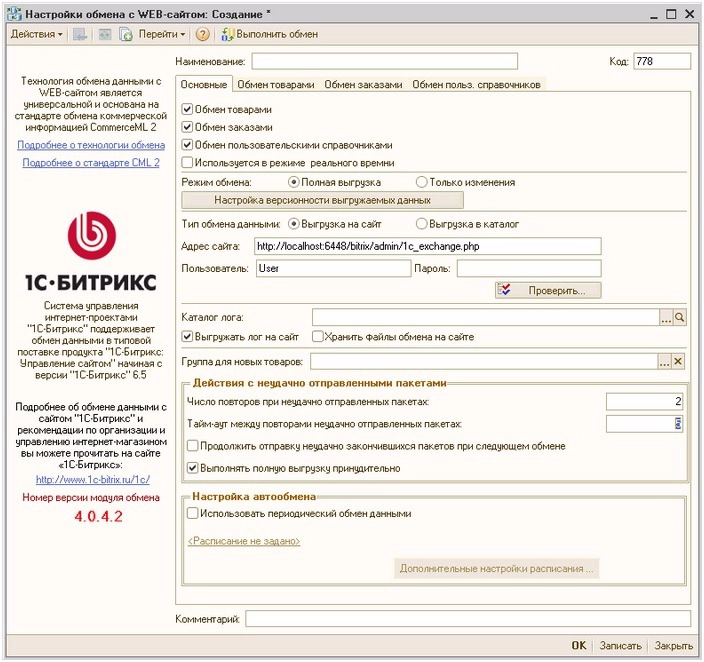Click the Каталог лога input field
The image size is (704, 662).
[486, 318]
